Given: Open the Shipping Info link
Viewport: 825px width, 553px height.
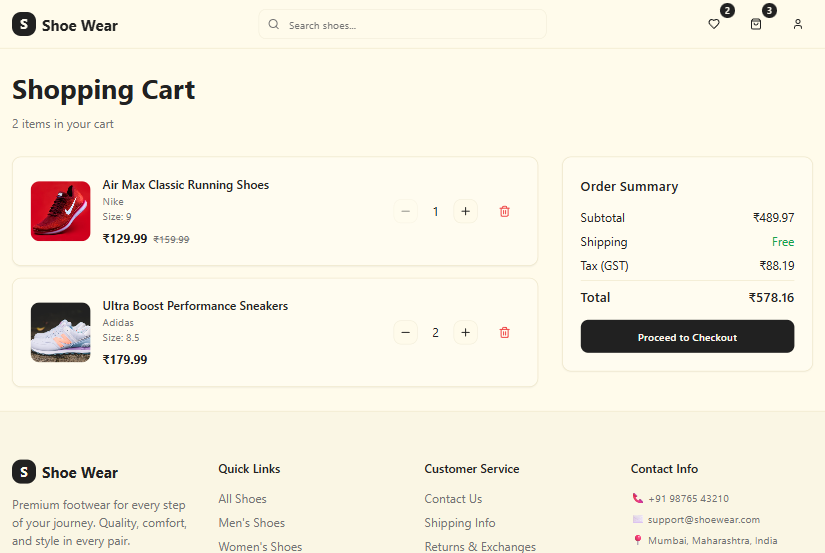Looking at the screenshot, I should coord(459,523).
